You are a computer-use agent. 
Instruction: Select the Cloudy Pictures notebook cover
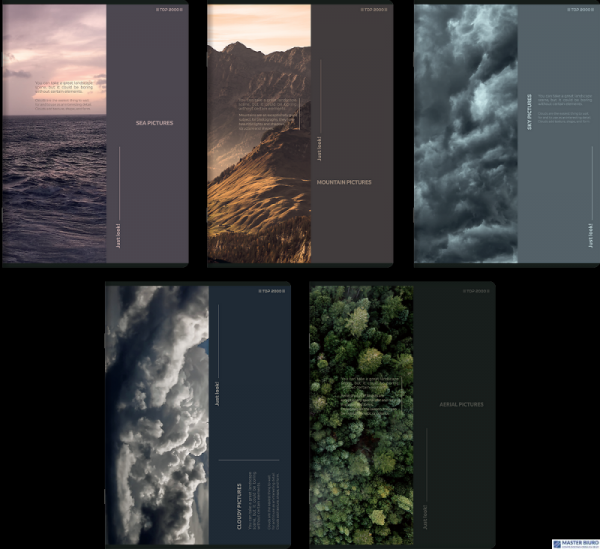[x=198, y=415]
